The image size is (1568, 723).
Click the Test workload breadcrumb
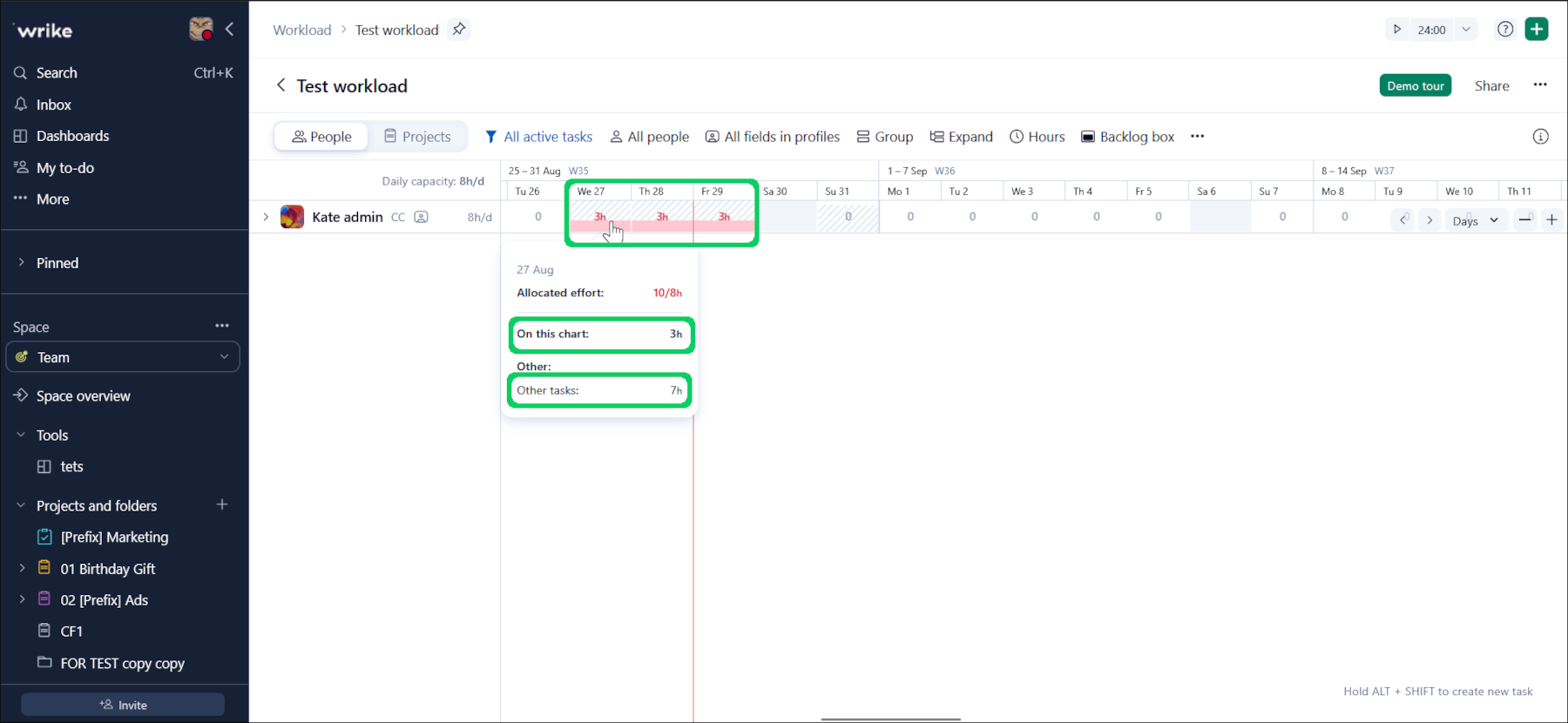coord(396,30)
